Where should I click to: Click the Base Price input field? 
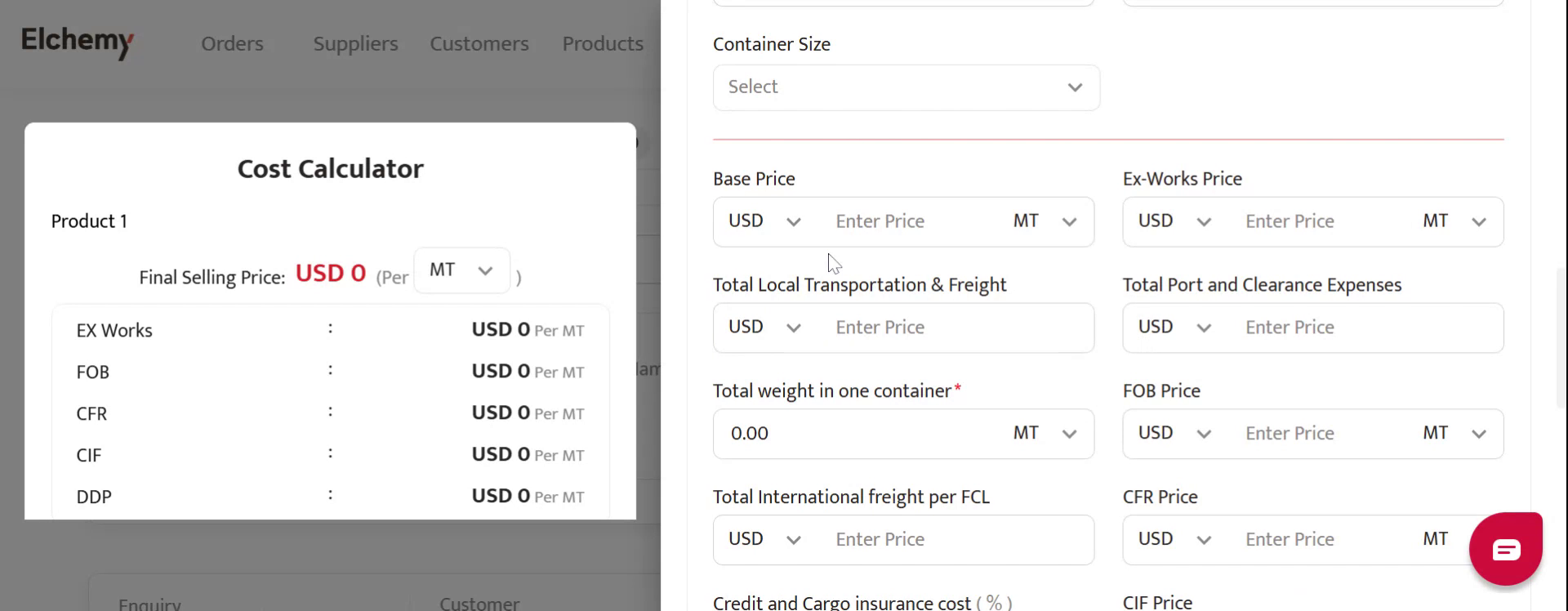click(x=911, y=221)
